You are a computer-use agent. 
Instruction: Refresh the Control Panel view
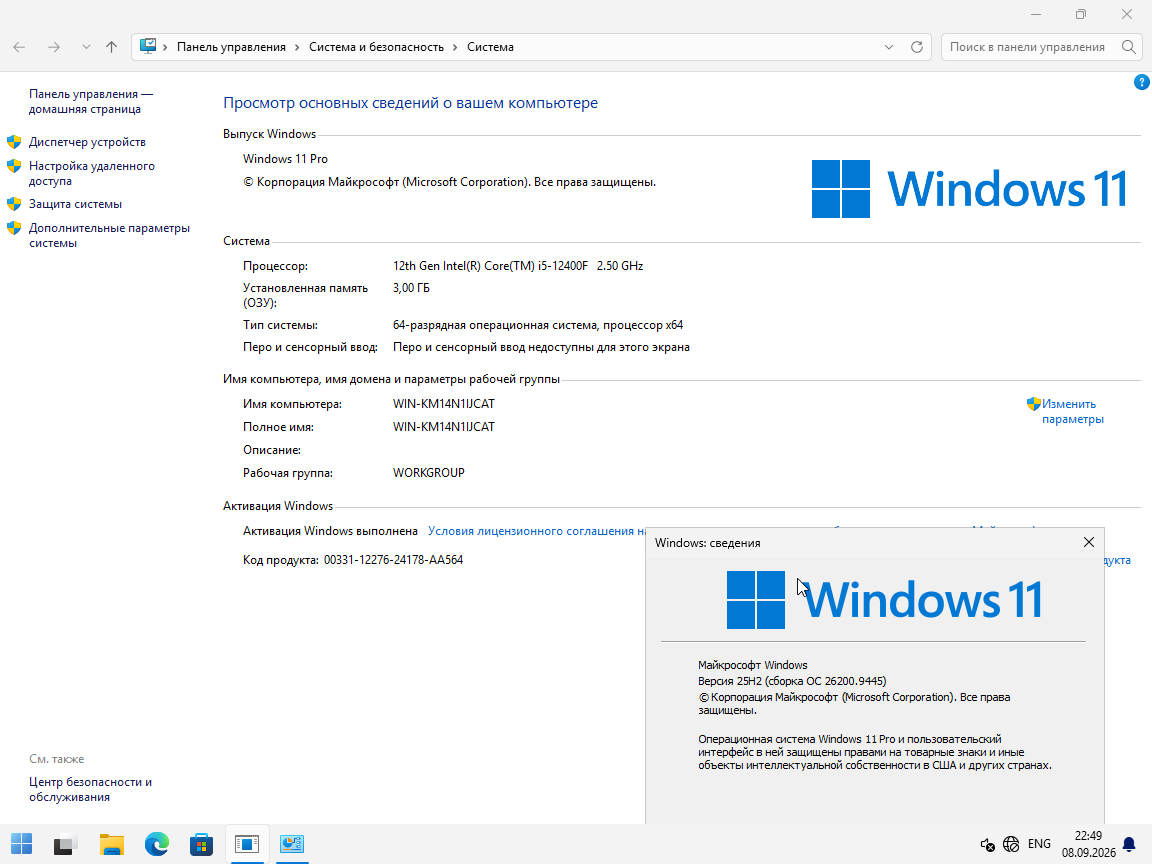click(917, 47)
